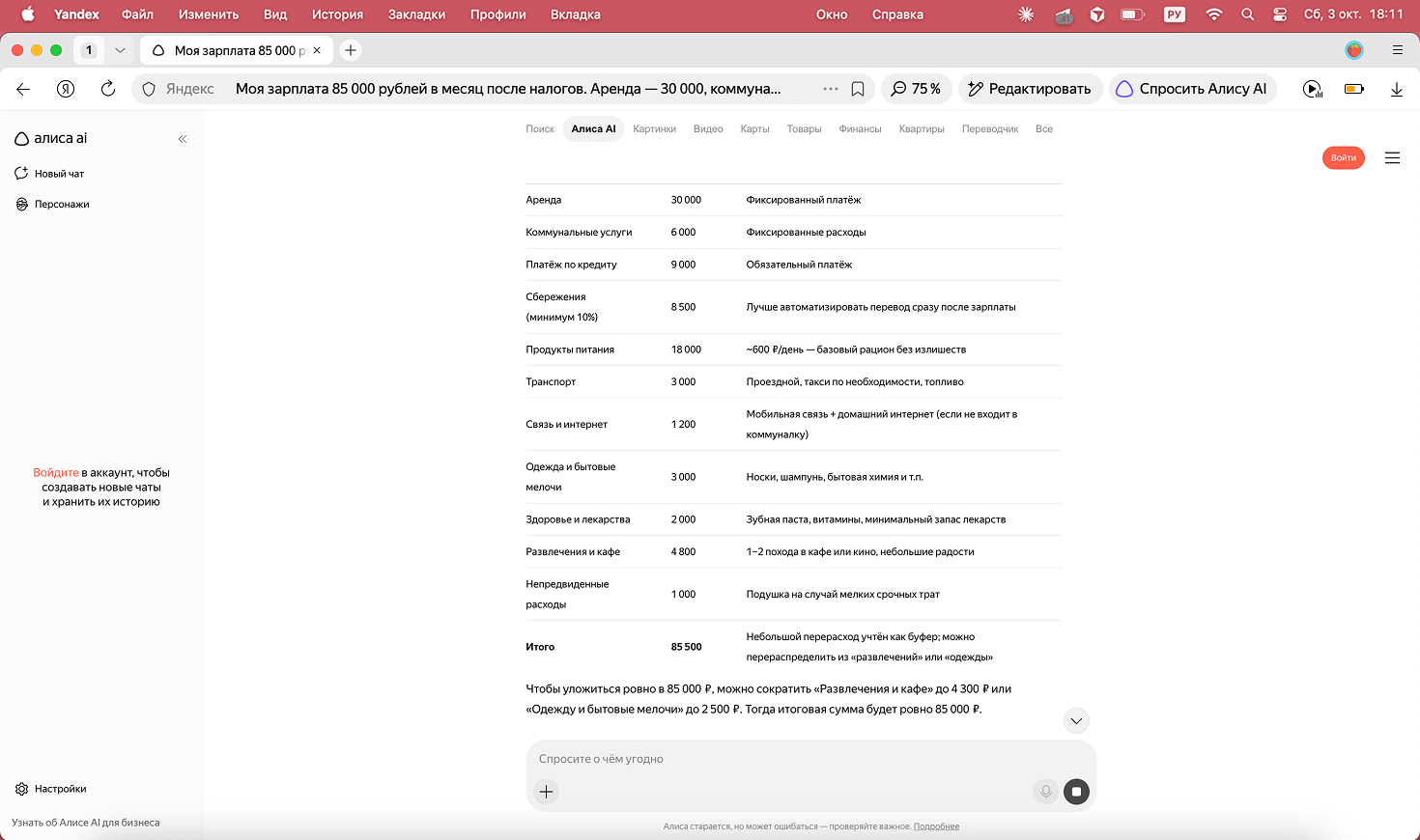Click the Редактировать button
Screen dimensions: 1420x840
coord(1030,89)
